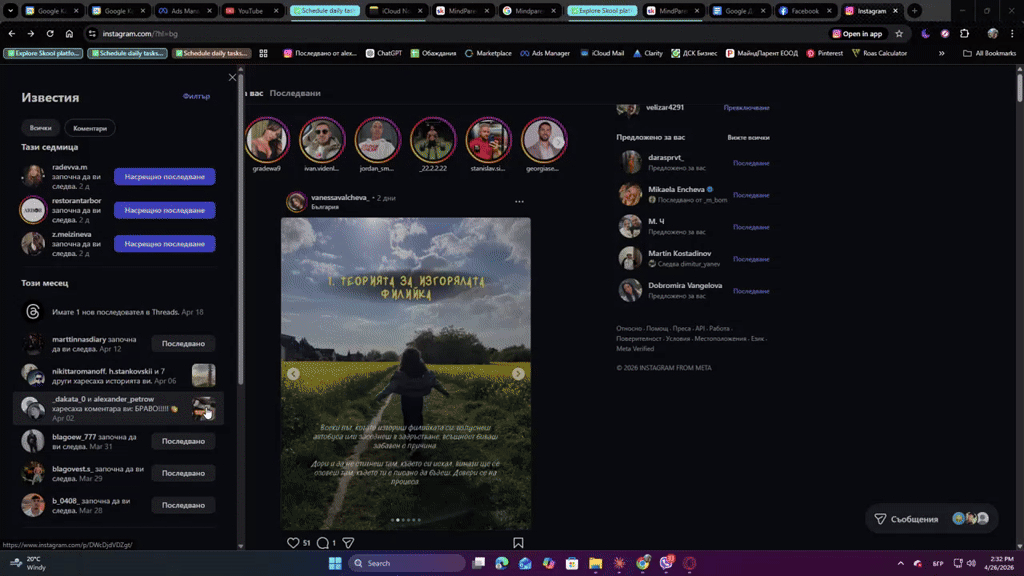Follow back radevva.m

(x=165, y=176)
